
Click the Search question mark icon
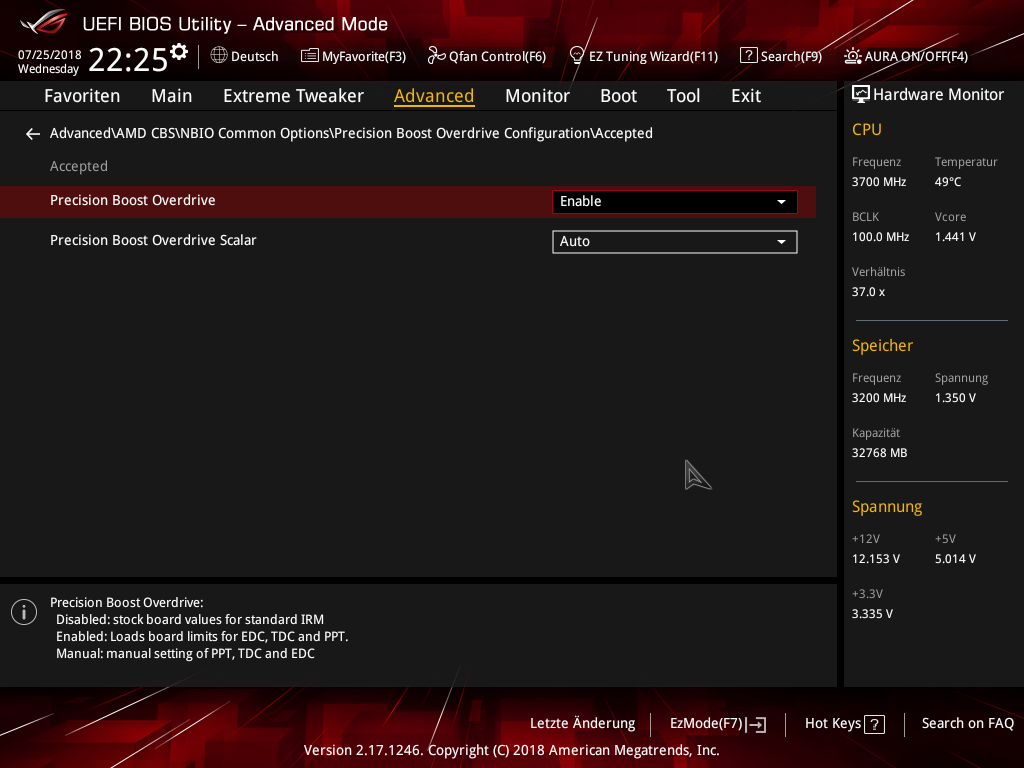click(748, 56)
